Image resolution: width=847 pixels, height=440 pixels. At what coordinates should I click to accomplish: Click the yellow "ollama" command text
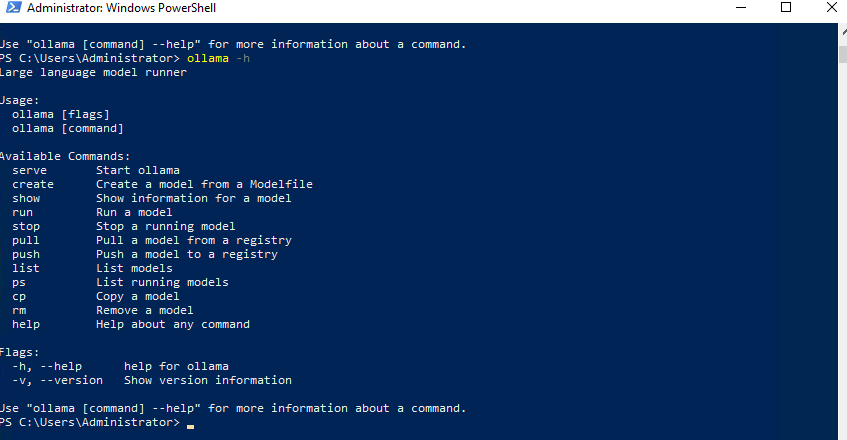tap(207, 58)
